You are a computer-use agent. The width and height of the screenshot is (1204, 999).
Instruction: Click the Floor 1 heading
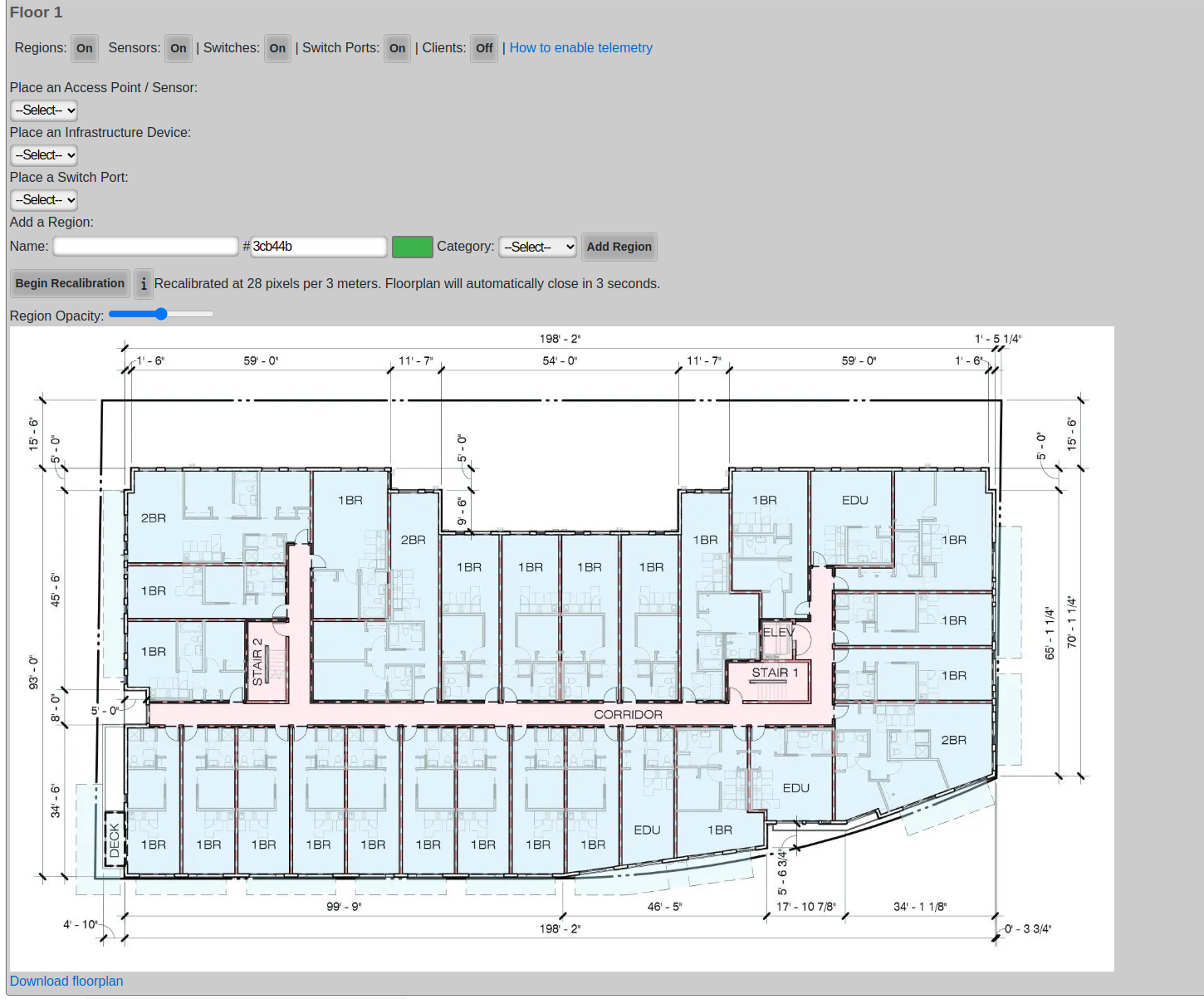click(x=36, y=12)
